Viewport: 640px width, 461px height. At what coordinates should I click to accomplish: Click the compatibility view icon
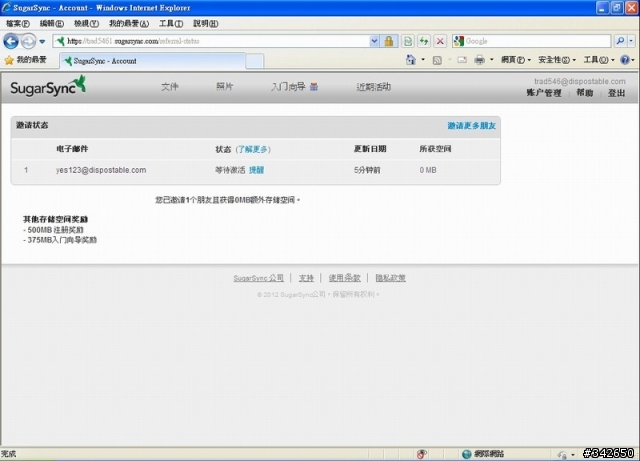click(407, 41)
